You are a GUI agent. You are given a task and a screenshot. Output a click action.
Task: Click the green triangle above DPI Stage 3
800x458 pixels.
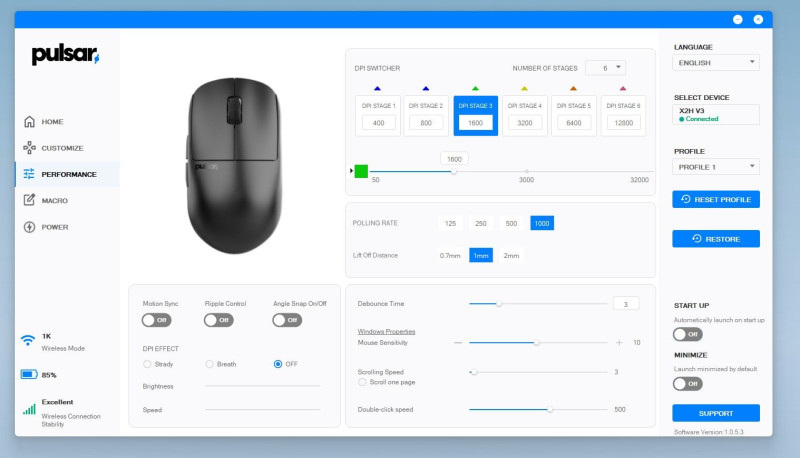[476, 89]
